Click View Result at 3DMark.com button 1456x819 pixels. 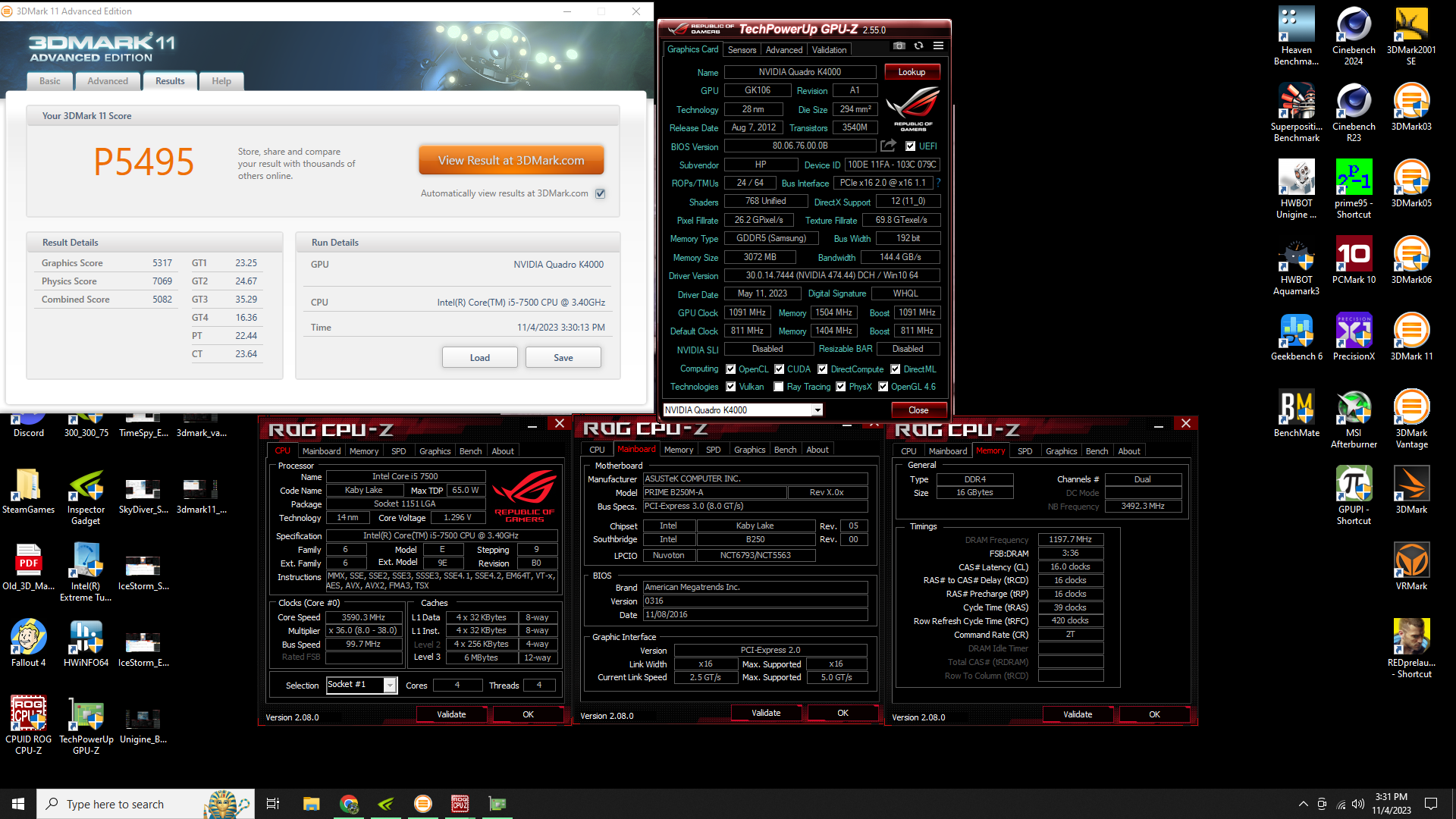(x=511, y=161)
